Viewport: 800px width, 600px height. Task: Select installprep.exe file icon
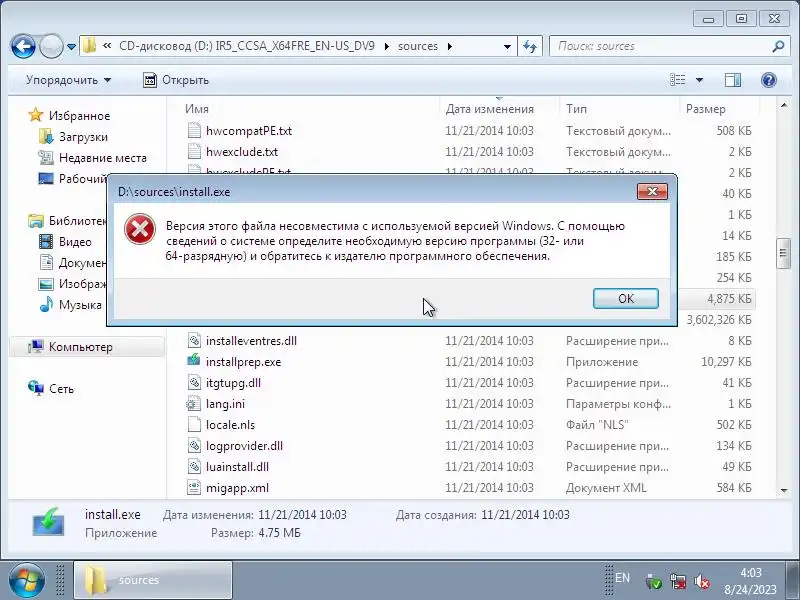pos(194,361)
